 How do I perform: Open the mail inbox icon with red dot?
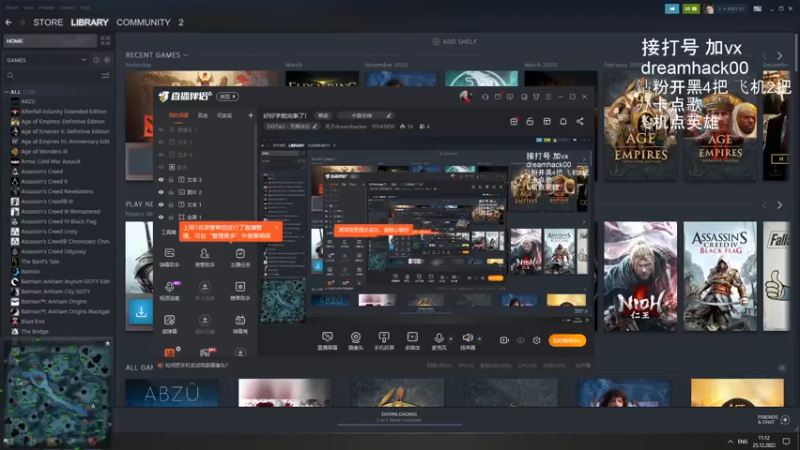(x=498, y=97)
